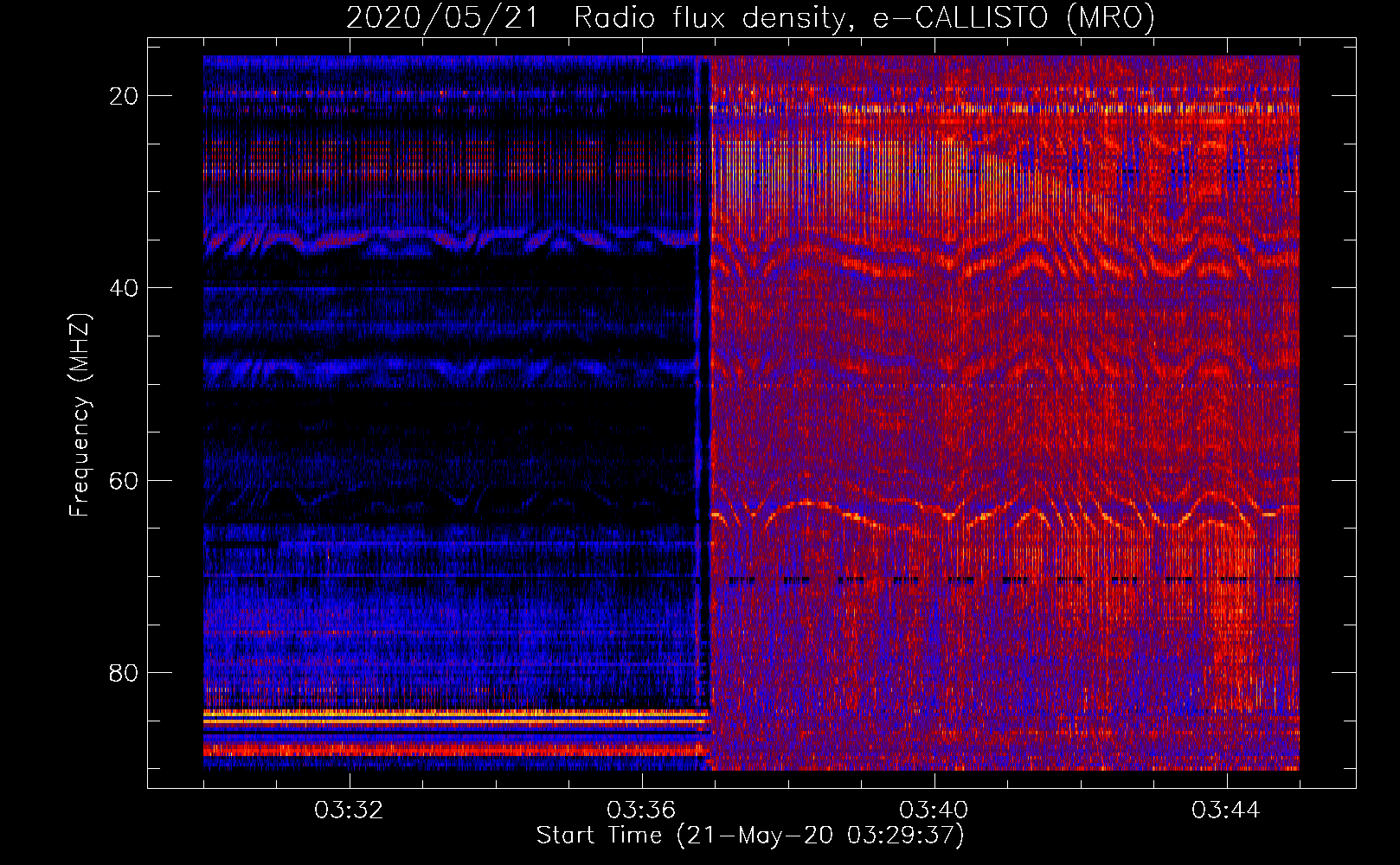Click the 'Start Time (21-May-20 03:29:37)' label
Screen dimensions: 1400x865
tap(750, 836)
